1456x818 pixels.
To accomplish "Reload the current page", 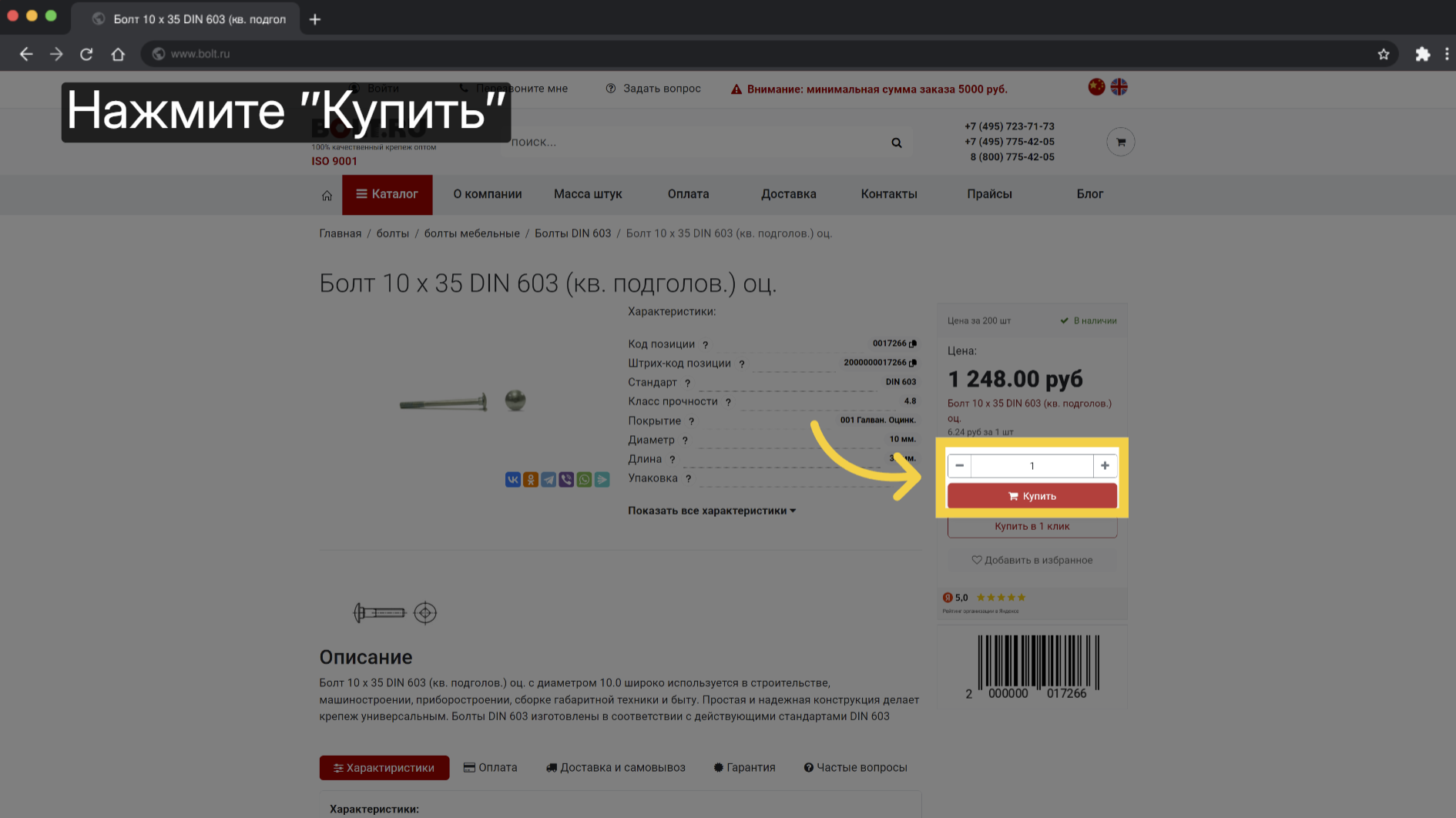I will (86, 54).
